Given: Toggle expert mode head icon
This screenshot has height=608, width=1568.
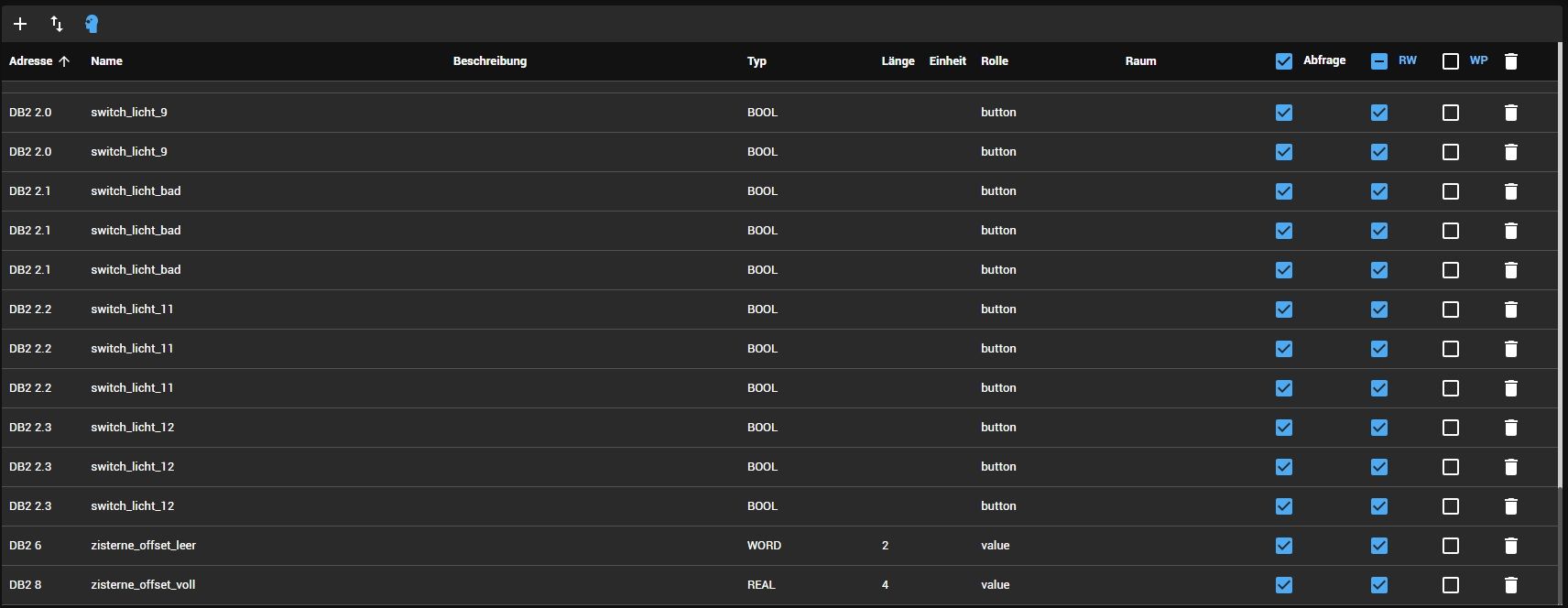Looking at the screenshot, I should click(x=92, y=24).
